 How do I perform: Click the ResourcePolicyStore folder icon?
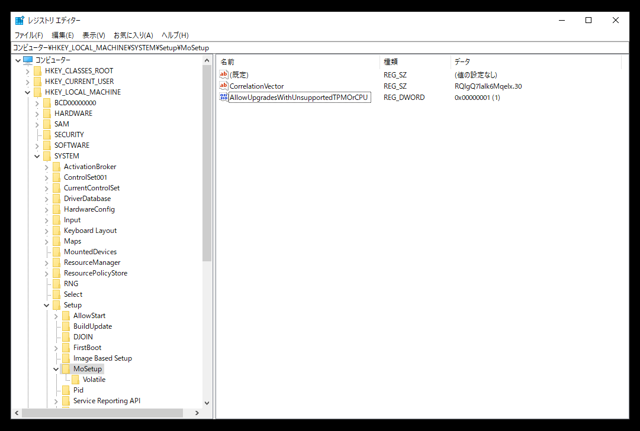tap(57, 273)
